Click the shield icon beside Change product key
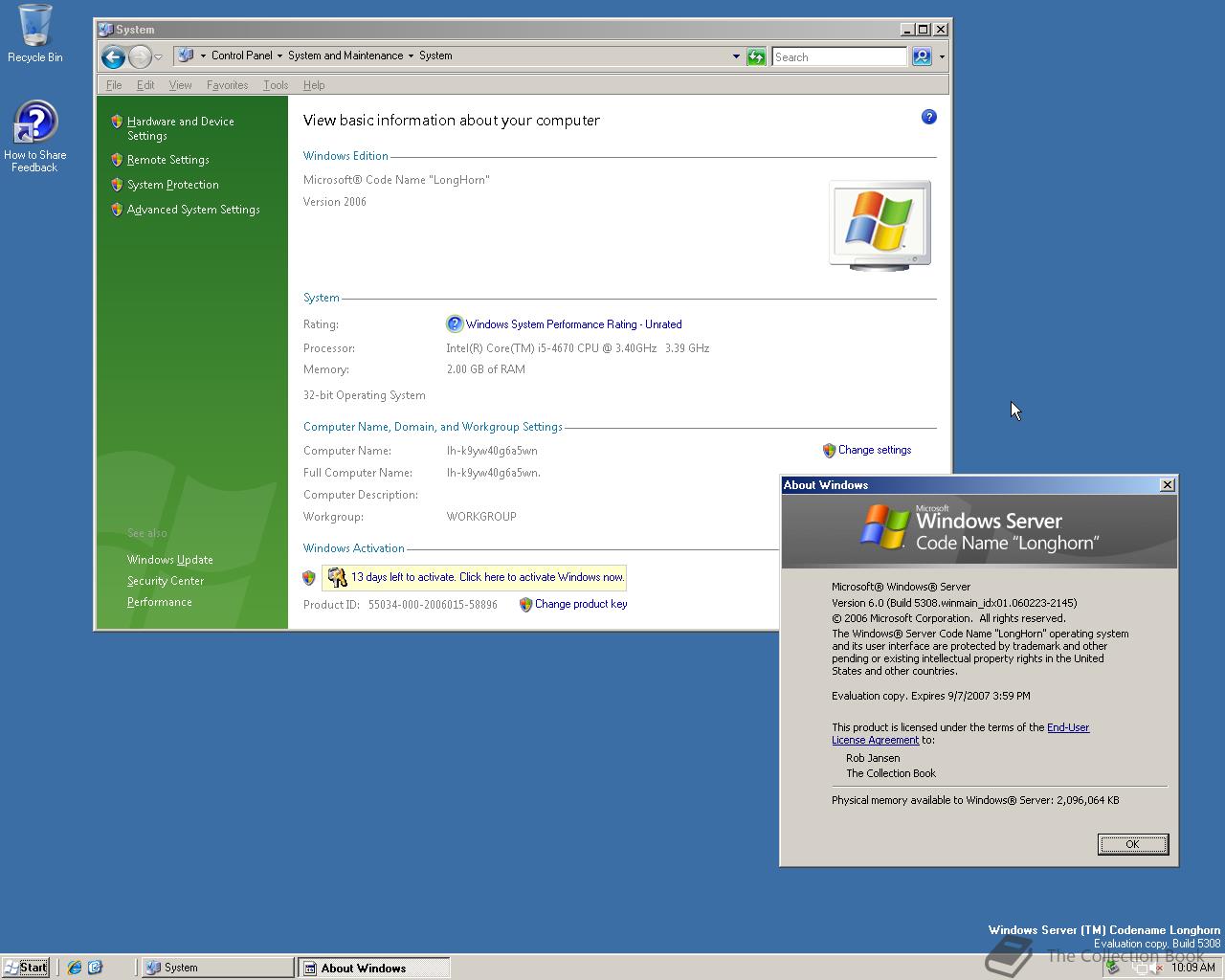Viewport: 1225px width, 980px height. [525, 604]
